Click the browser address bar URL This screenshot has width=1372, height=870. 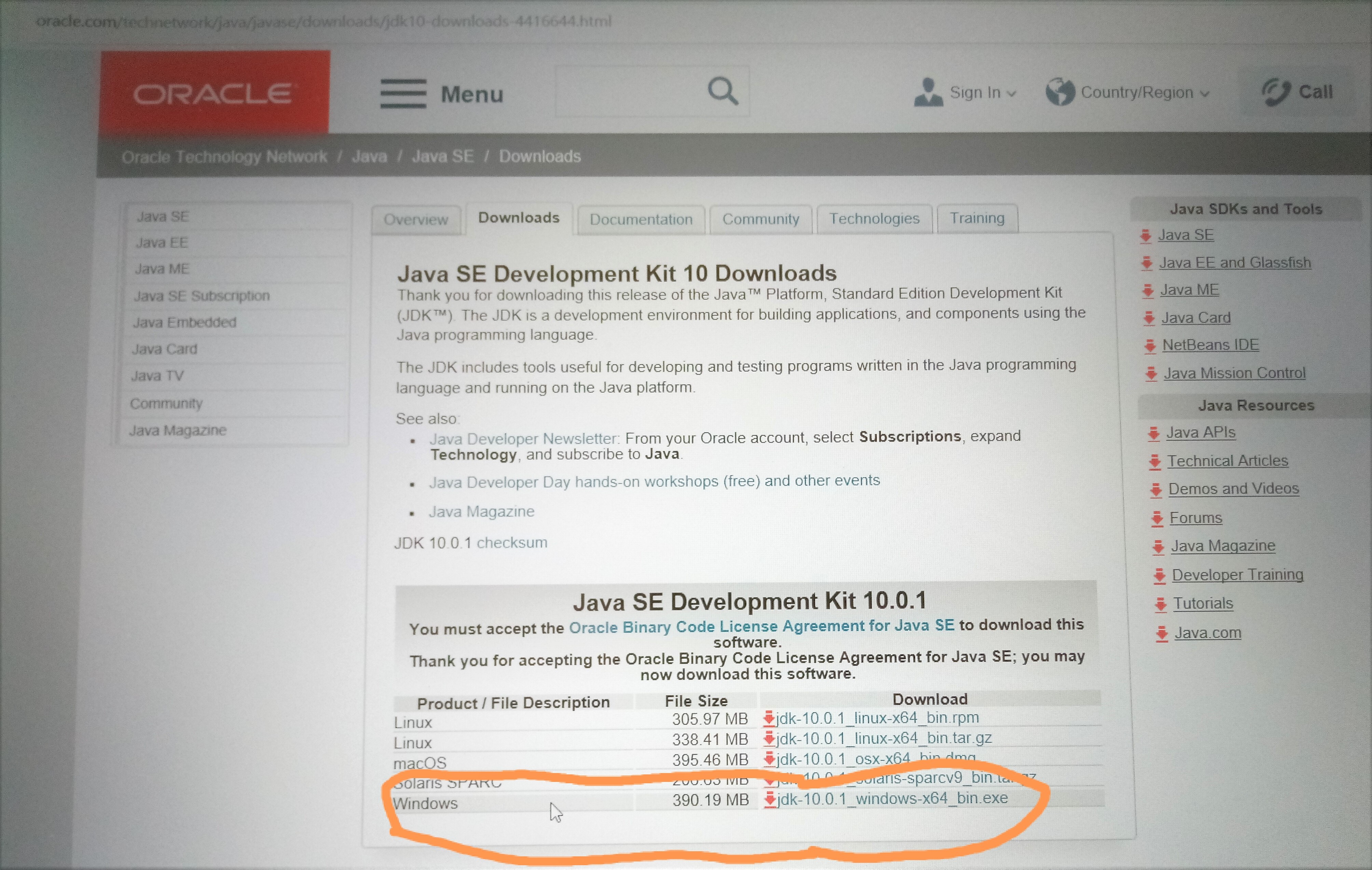pos(324,22)
